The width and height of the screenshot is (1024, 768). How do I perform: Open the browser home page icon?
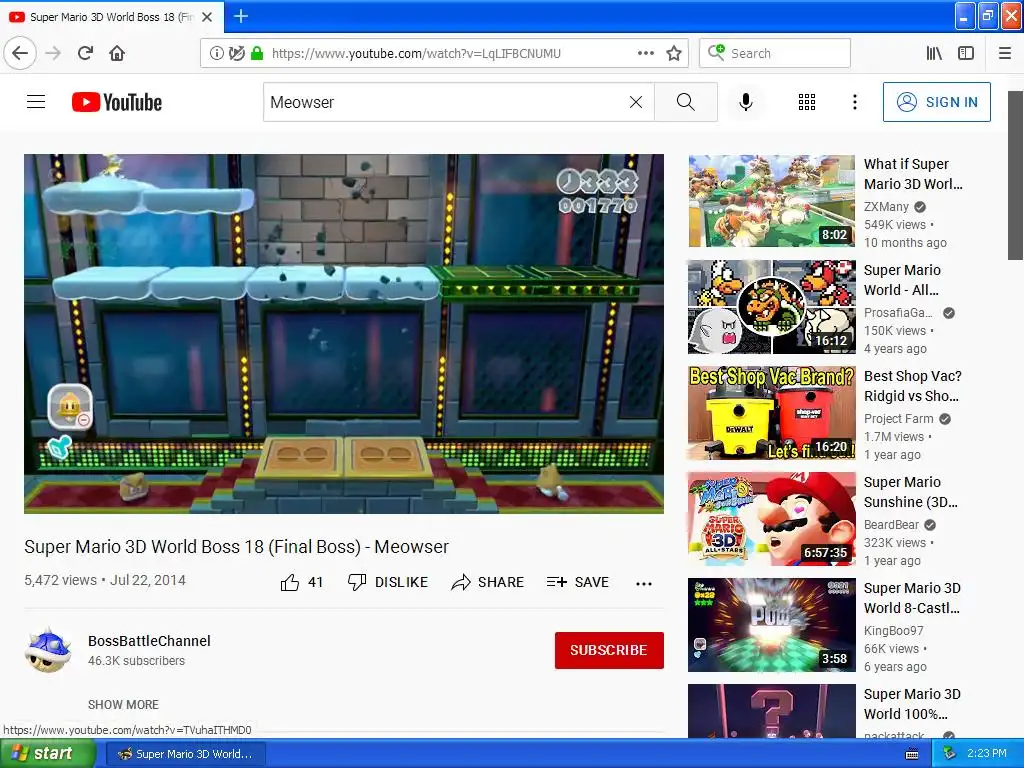click(117, 53)
